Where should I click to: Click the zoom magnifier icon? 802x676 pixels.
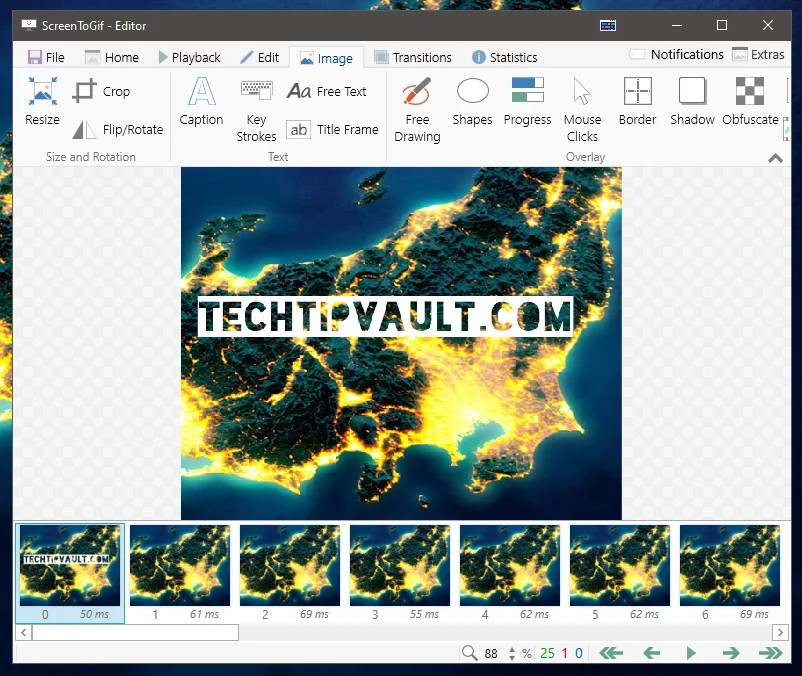469,652
